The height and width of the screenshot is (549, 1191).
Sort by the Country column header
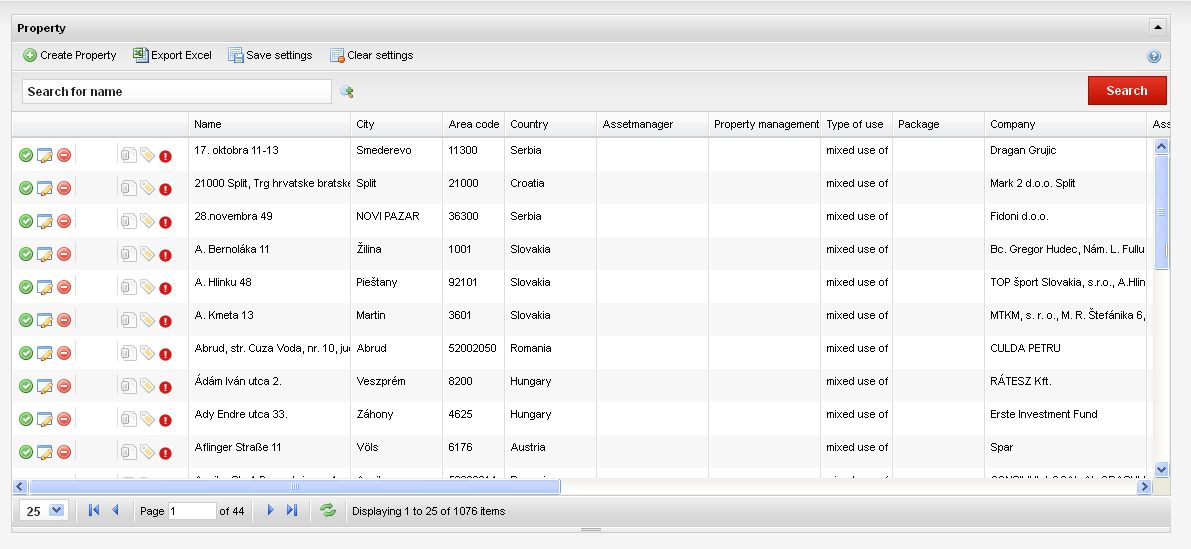550,125
